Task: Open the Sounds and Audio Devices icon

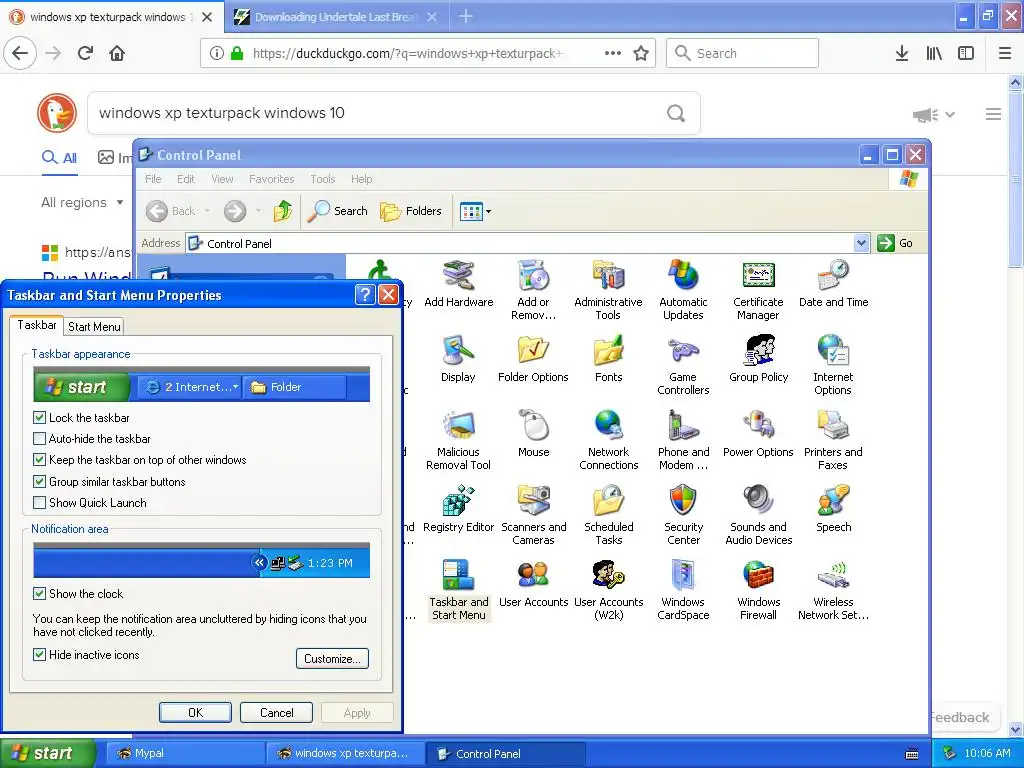Action: click(758, 515)
